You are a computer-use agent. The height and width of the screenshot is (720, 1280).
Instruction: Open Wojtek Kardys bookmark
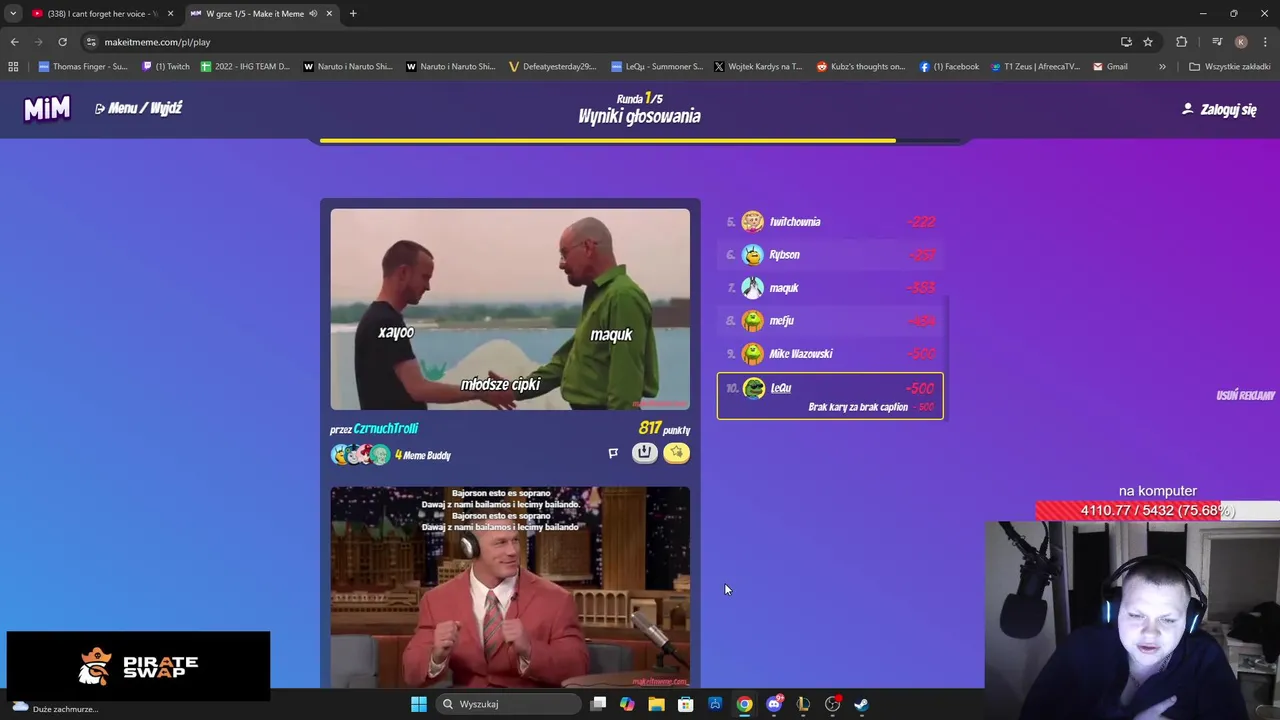[x=758, y=67]
